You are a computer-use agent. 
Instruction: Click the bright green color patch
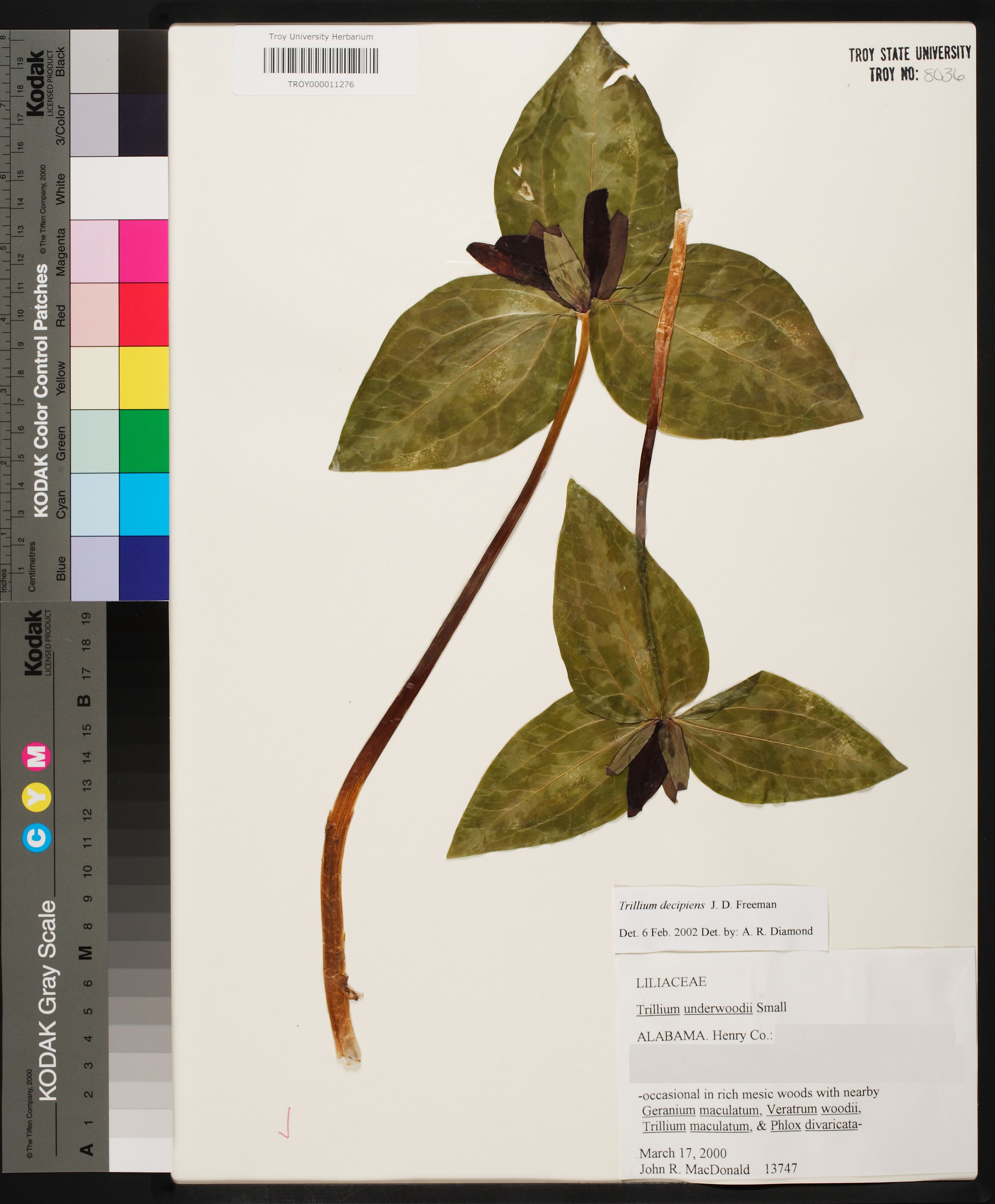point(143,441)
